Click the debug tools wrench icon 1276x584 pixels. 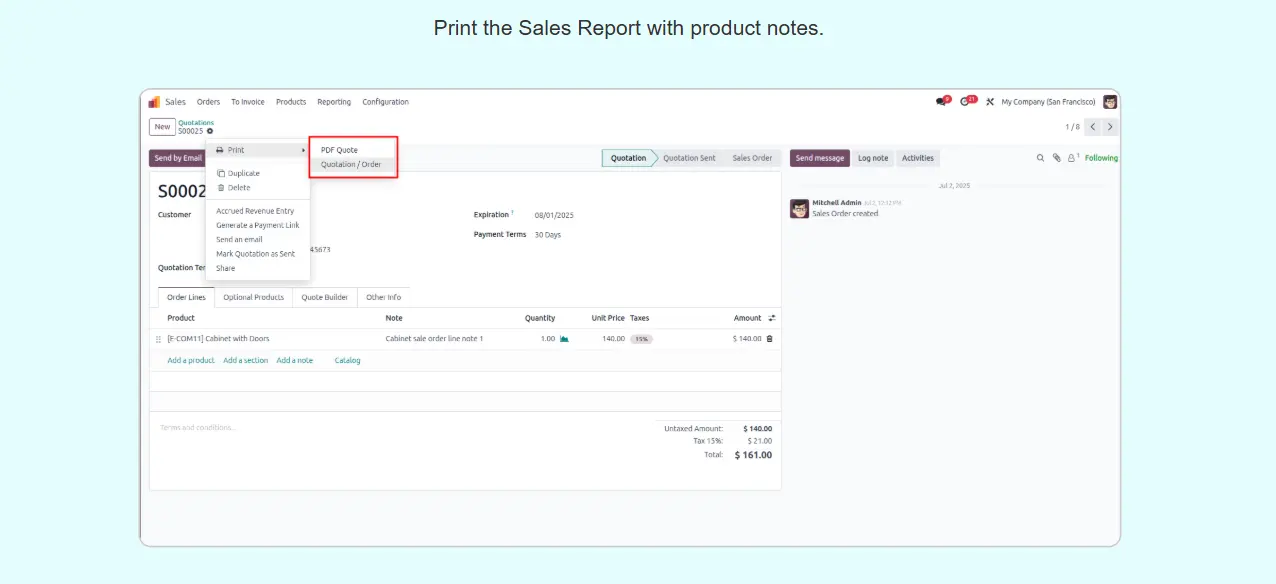(x=990, y=102)
